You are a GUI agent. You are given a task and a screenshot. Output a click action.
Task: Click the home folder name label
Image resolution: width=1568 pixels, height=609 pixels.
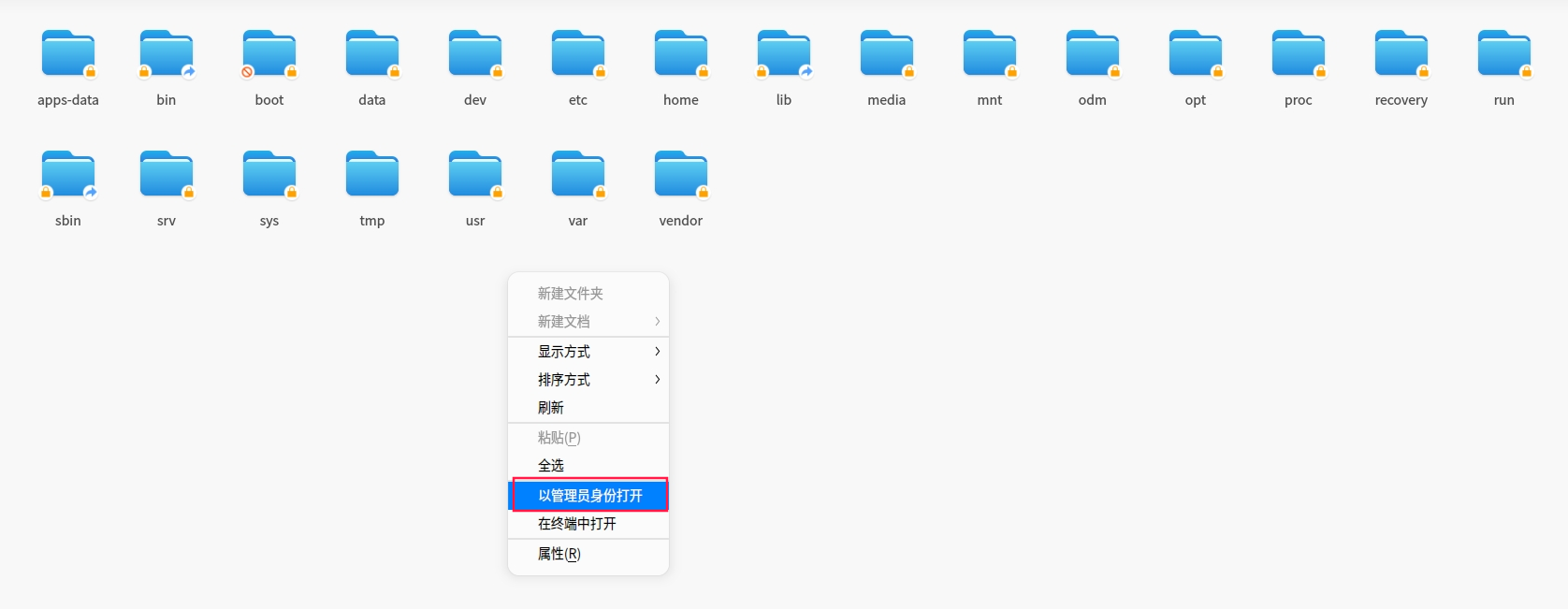(681, 100)
